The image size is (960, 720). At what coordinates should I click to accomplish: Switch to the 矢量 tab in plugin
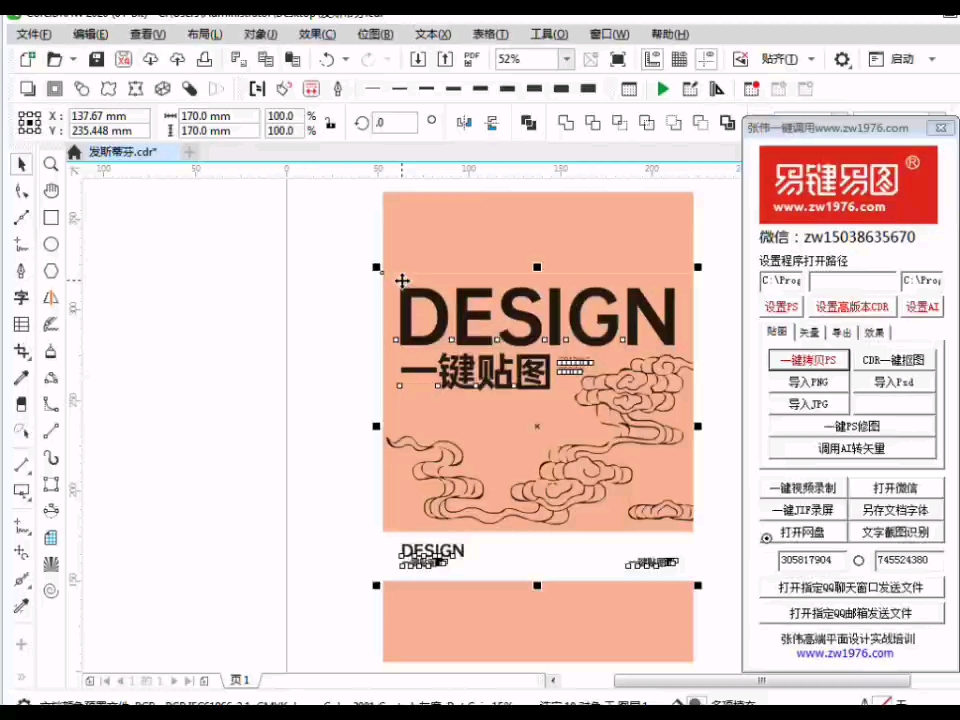(x=809, y=332)
